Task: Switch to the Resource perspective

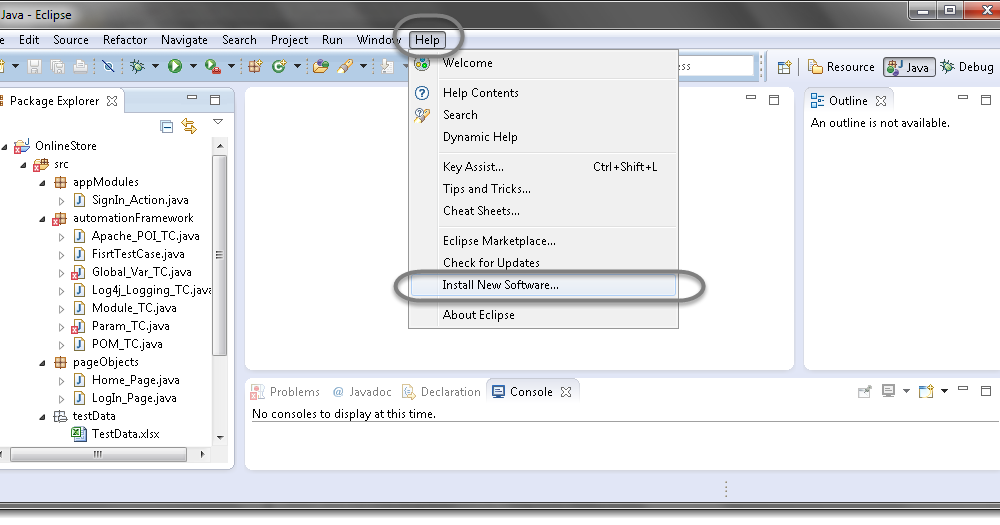Action: (841, 67)
